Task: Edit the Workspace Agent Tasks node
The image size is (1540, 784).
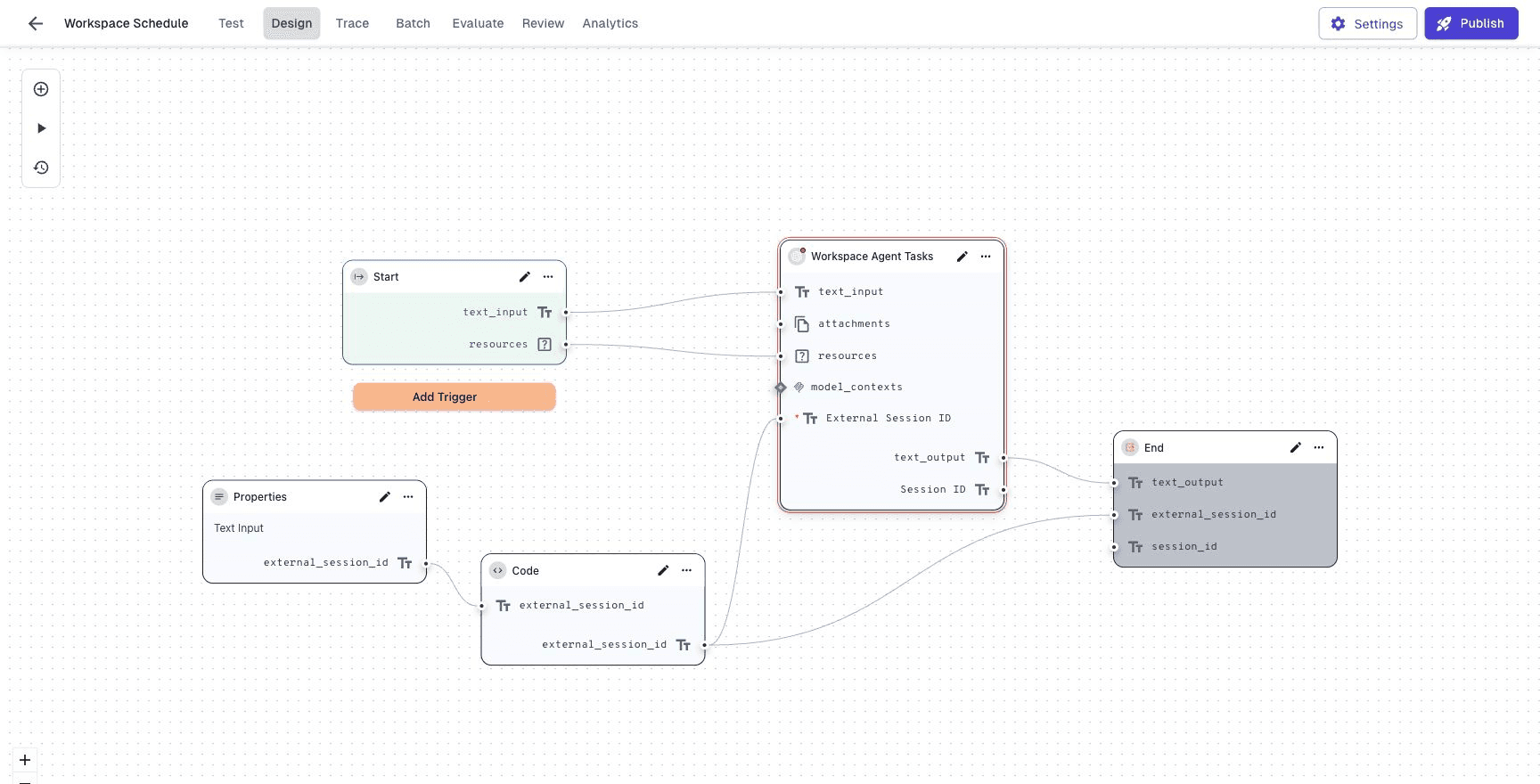Action: click(962, 257)
